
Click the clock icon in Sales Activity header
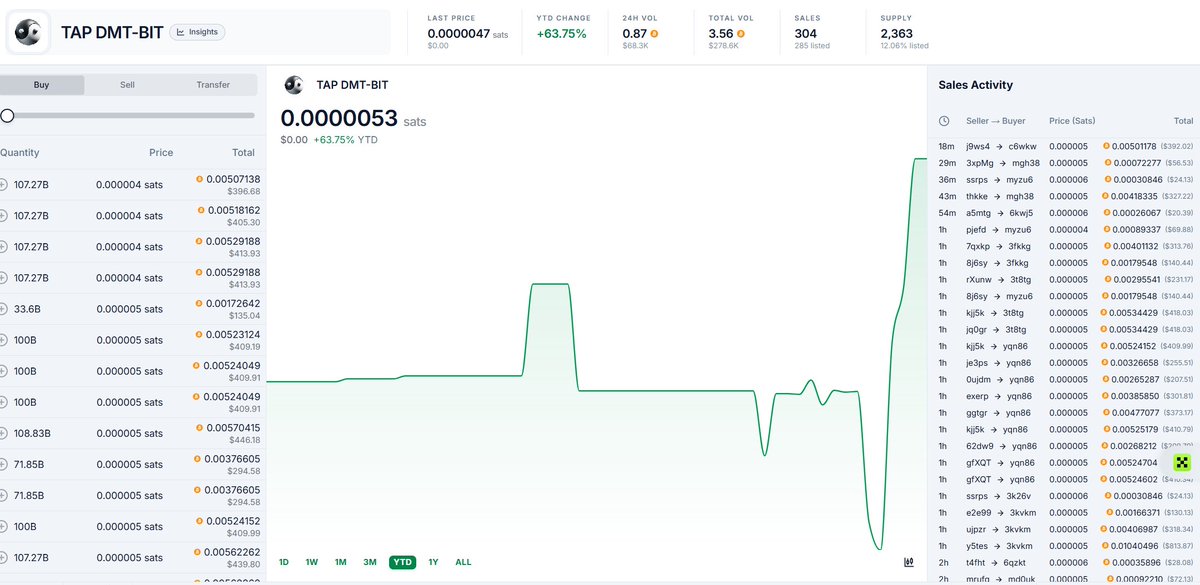tap(944, 121)
